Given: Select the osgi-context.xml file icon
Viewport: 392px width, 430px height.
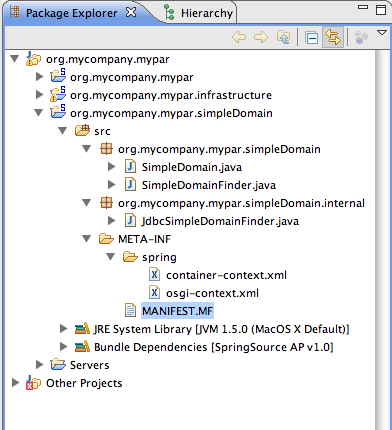Looking at the screenshot, I should click(x=154, y=293).
